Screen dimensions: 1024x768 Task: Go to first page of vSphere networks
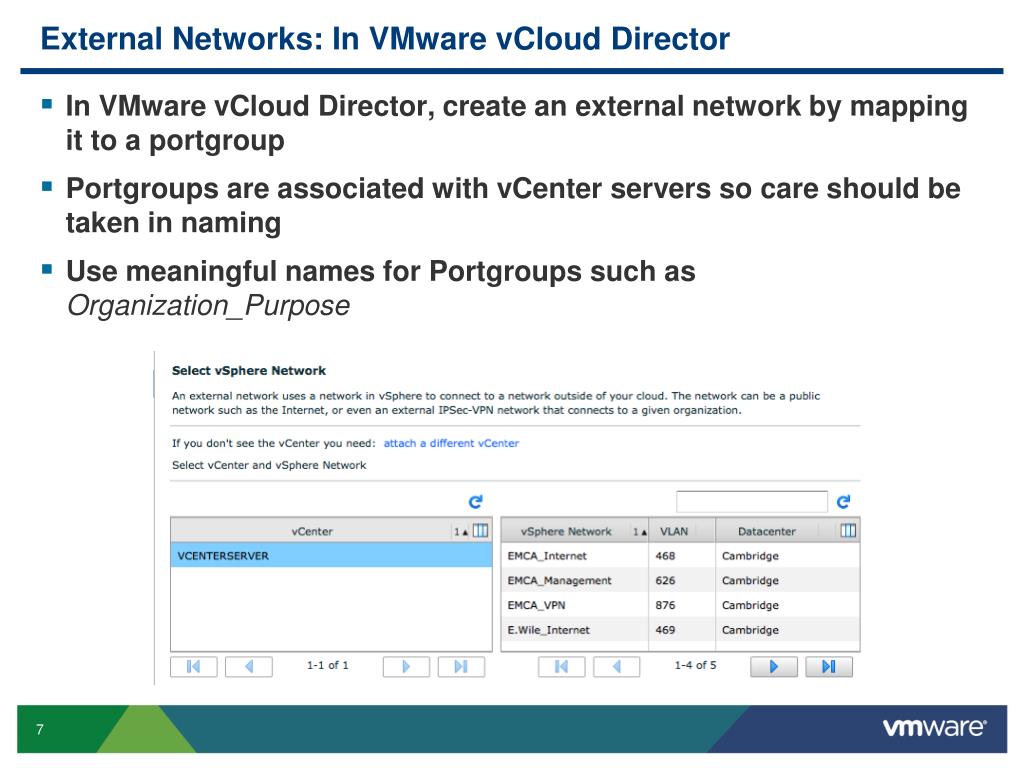[562, 667]
